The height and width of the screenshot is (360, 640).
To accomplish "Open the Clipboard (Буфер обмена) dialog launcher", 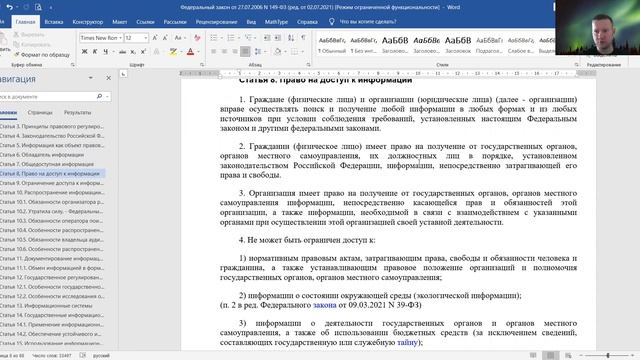I will (x=73, y=65).
